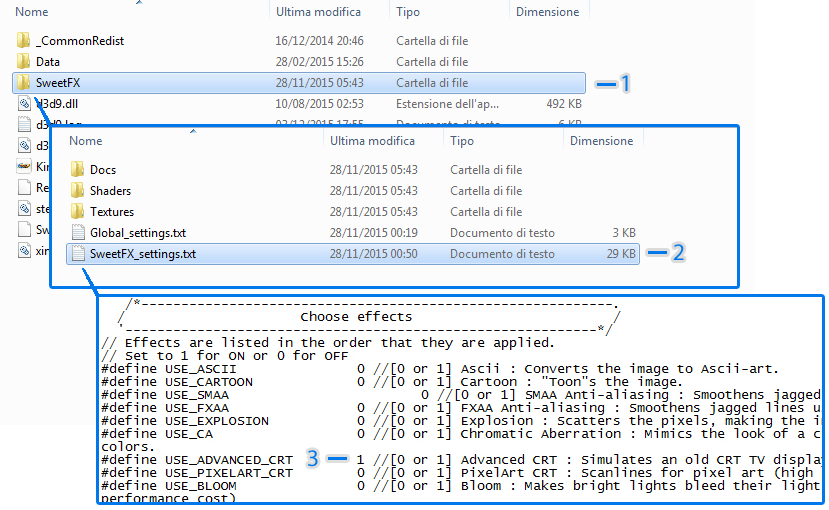
Task: Click the Textures folder icon
Action: pos(77,212)
